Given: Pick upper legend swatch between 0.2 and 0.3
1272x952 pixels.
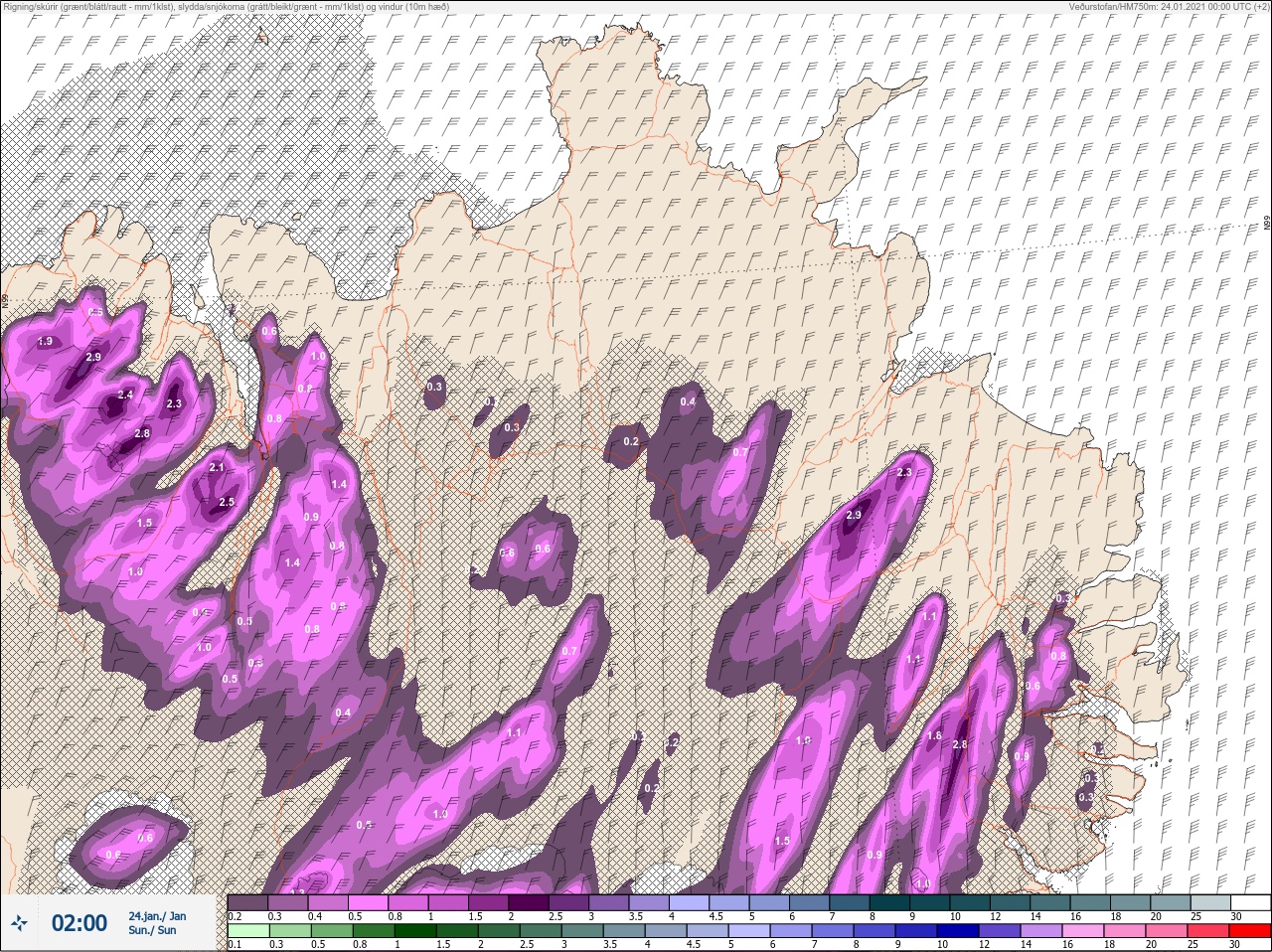Looking at the screenshot, I should coord(248,902).
